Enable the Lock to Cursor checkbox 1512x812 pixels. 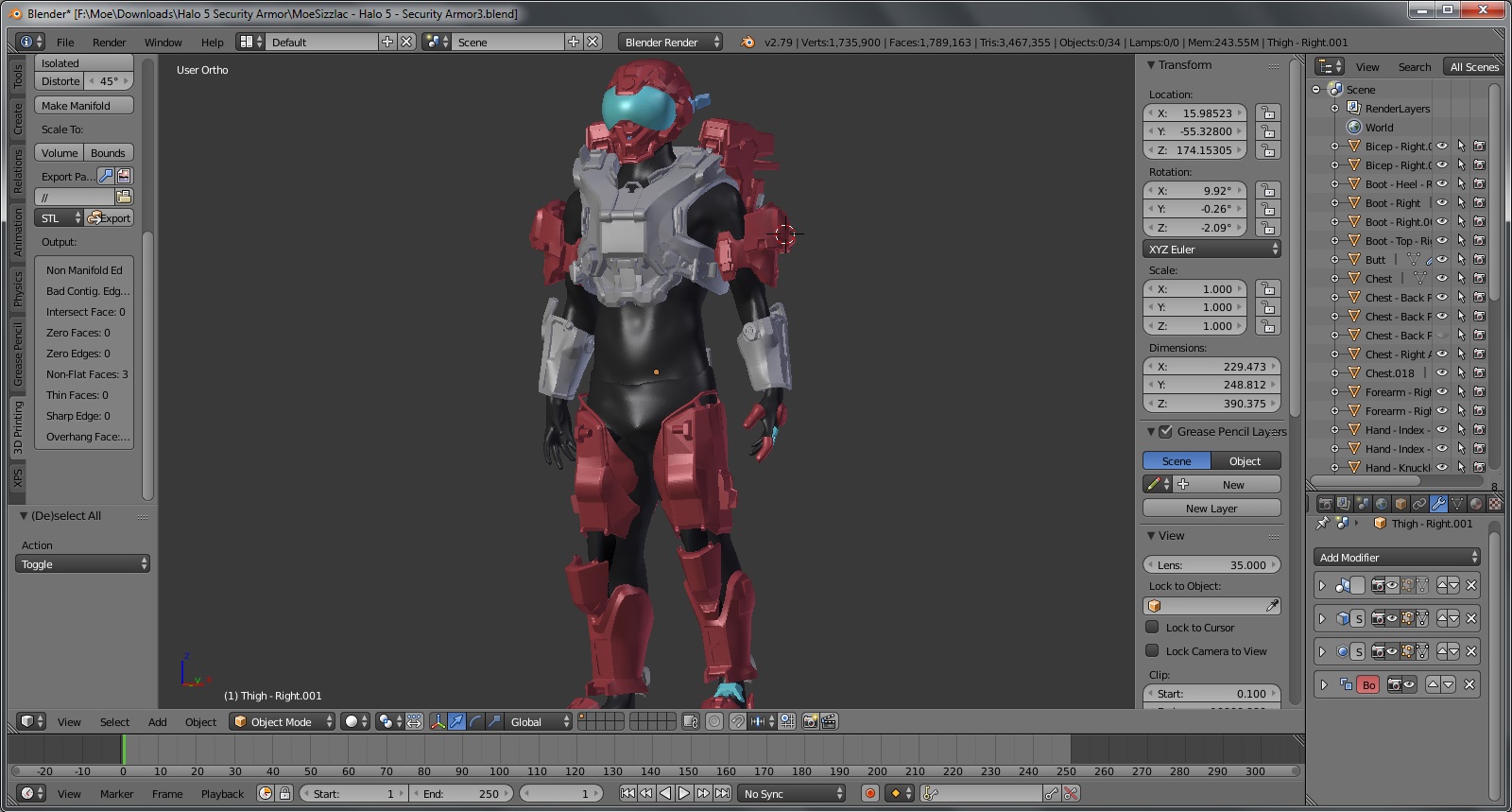point(1152,627)
